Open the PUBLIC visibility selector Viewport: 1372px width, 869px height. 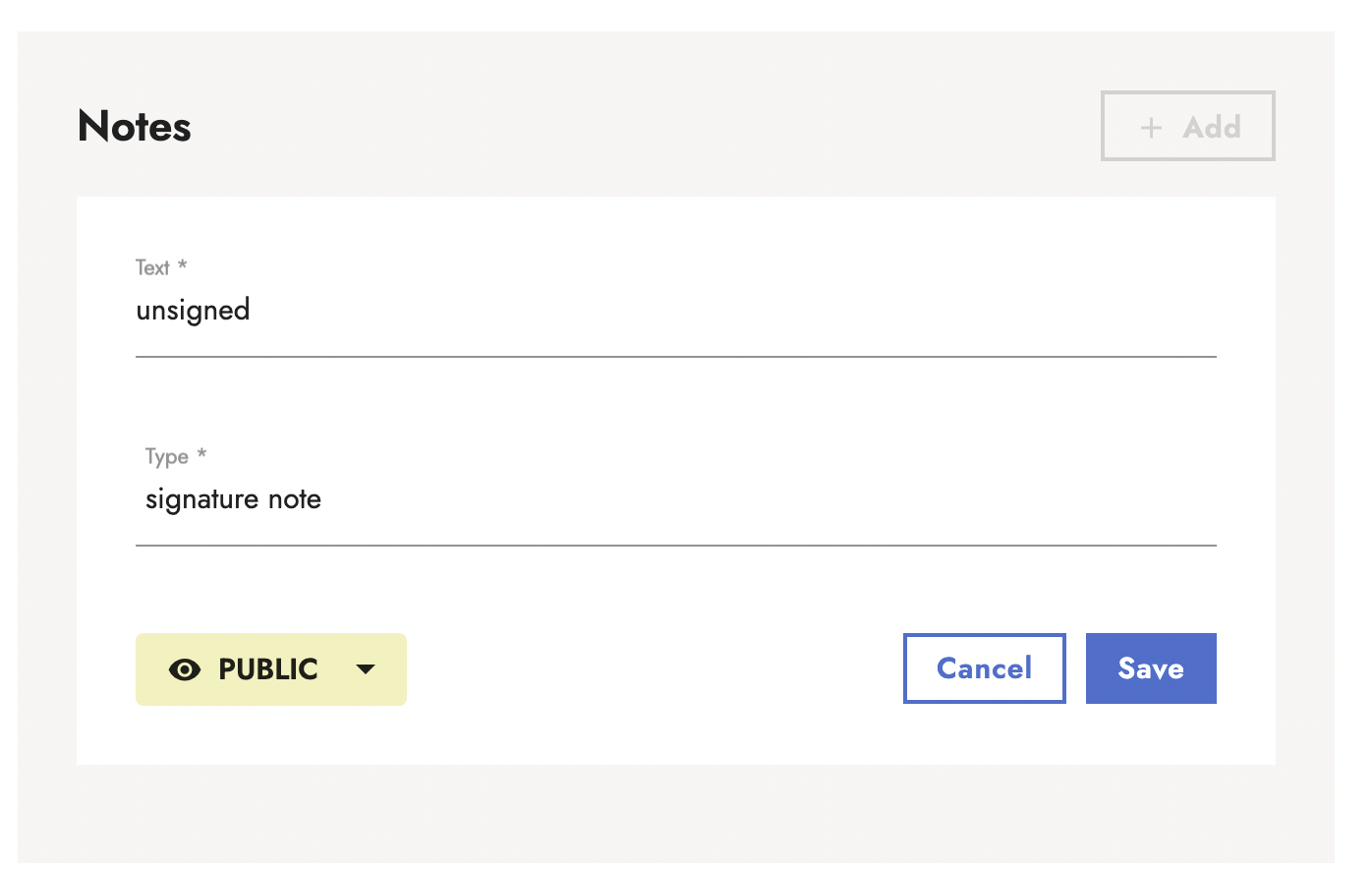[270, 669]
